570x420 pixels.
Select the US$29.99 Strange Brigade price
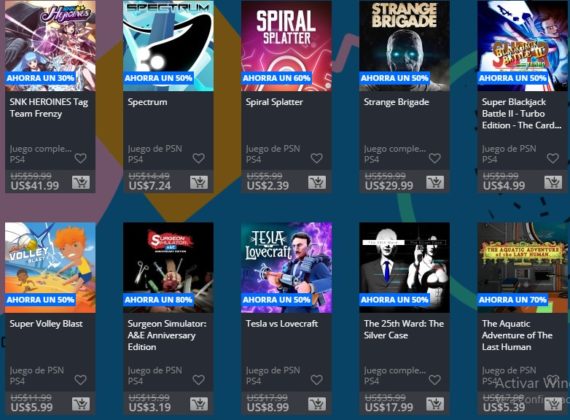coord(389,186)
